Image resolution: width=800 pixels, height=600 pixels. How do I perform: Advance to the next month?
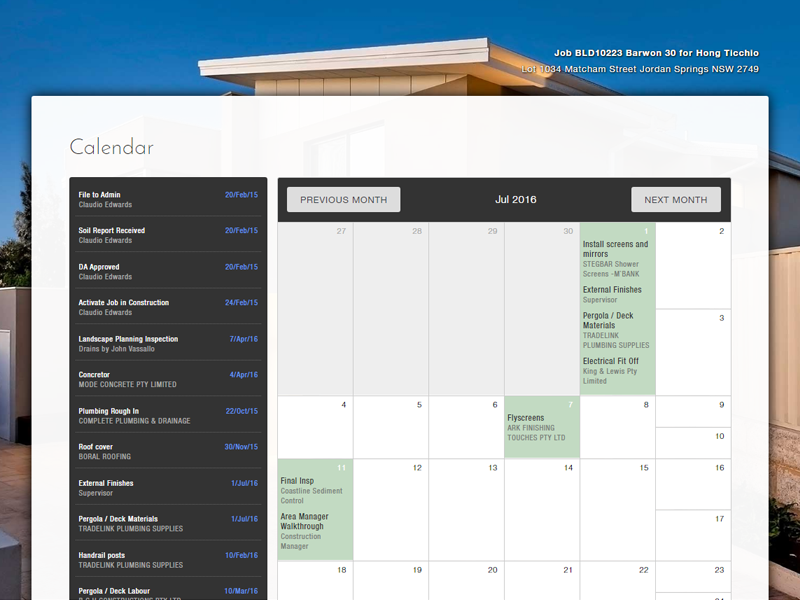(676, 199)
